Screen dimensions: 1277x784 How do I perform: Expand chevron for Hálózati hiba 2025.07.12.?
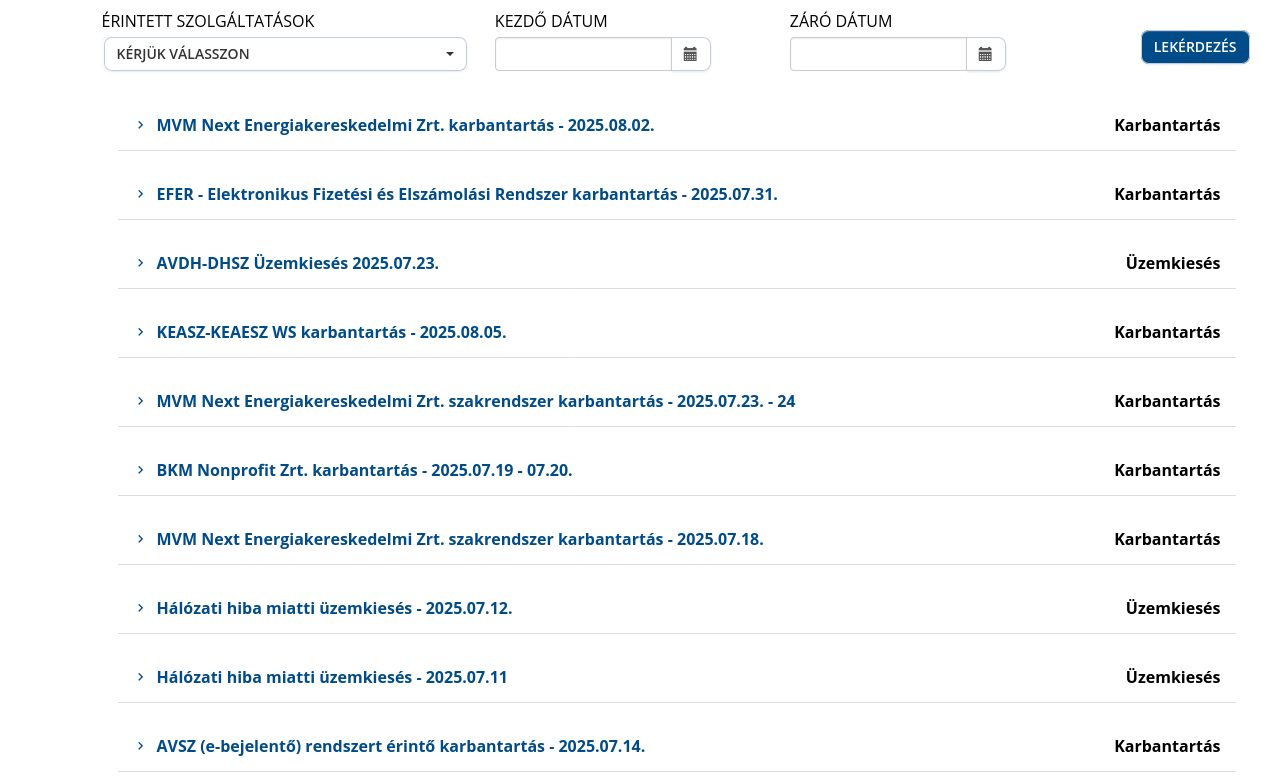coord(141,608)
